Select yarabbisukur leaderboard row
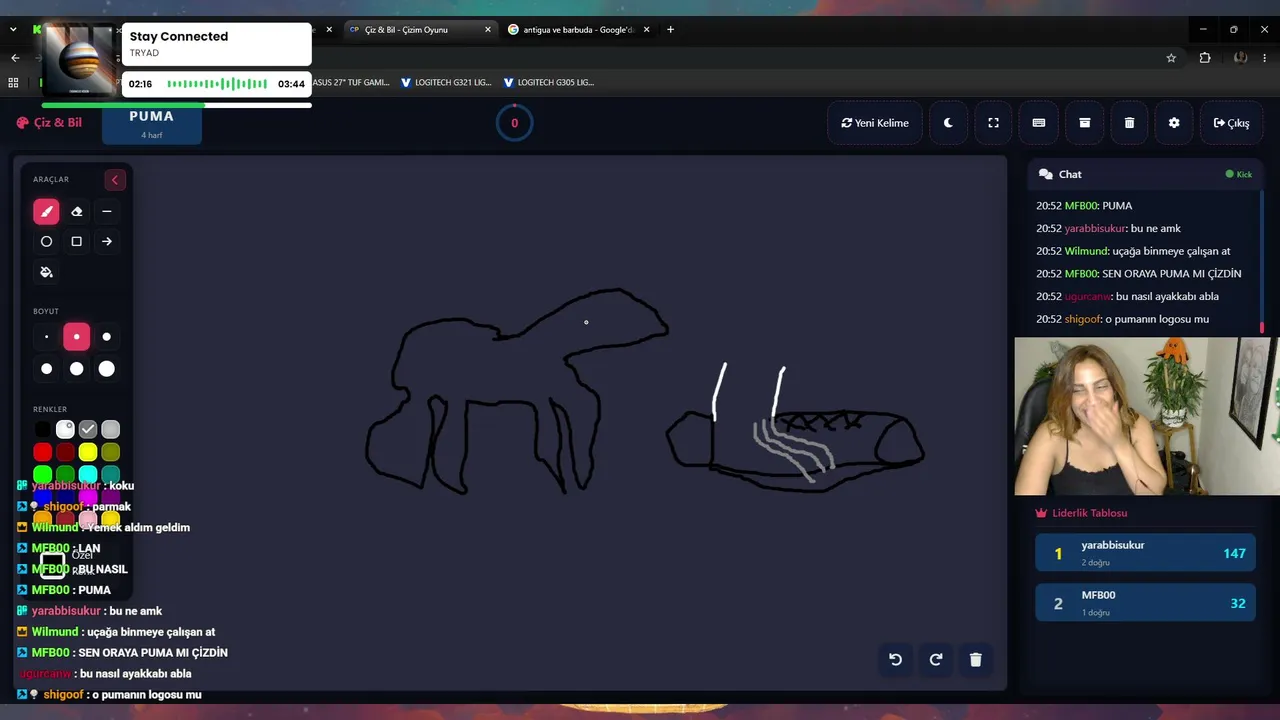The width and height of the screenshot is (1280, 720). click(1145, 553)
